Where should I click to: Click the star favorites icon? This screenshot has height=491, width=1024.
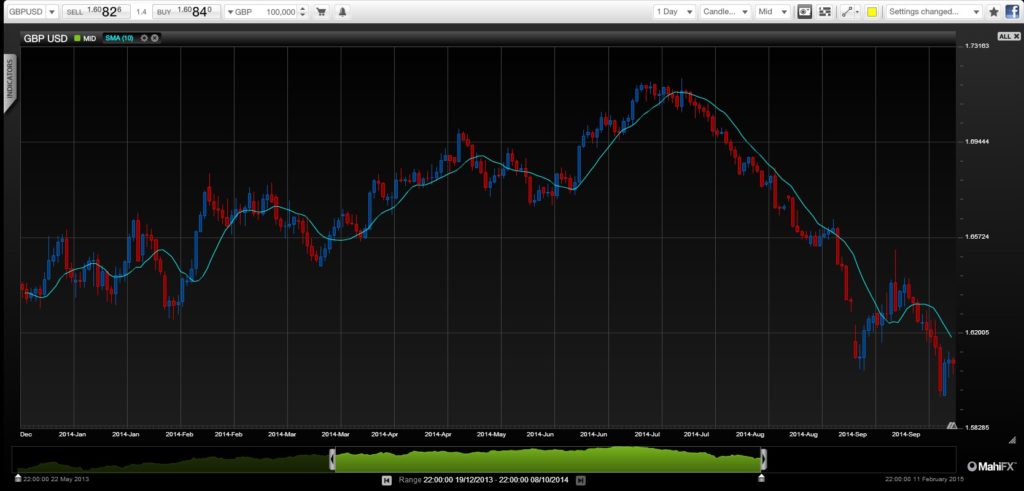pyautogui.click(x=993, y=12)
